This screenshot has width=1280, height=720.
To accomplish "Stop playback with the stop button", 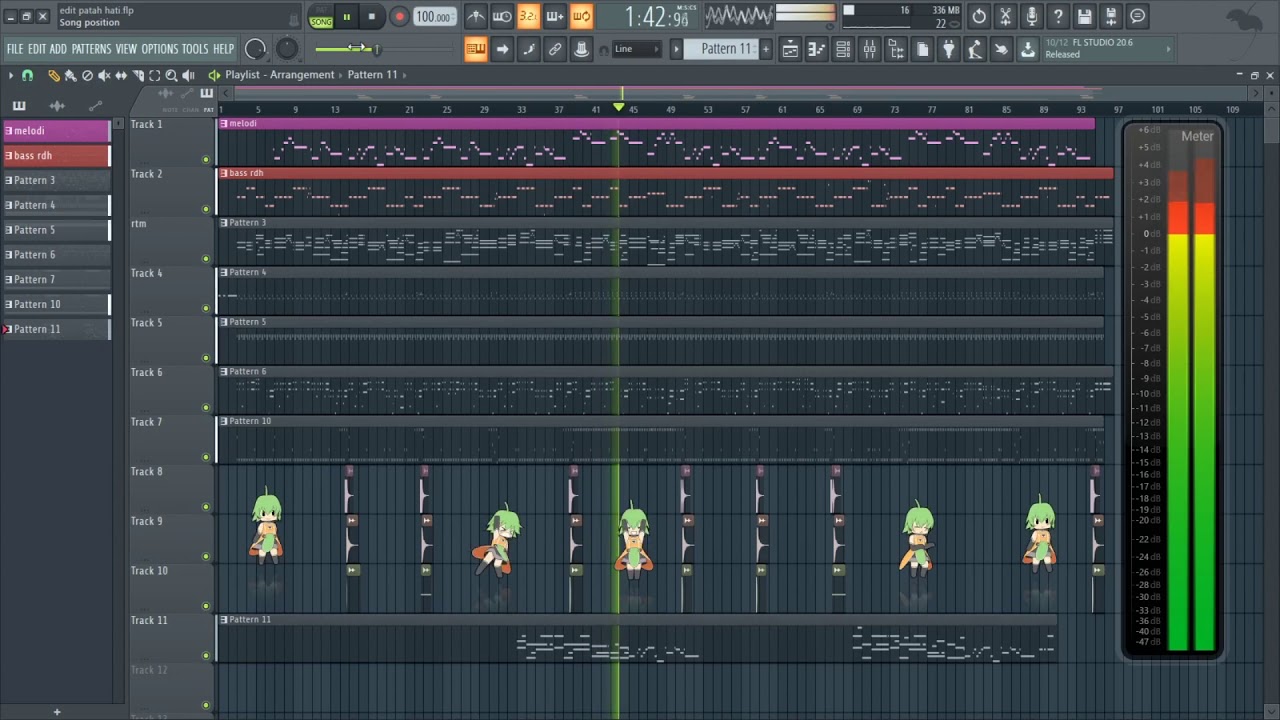I will [371, 16].
